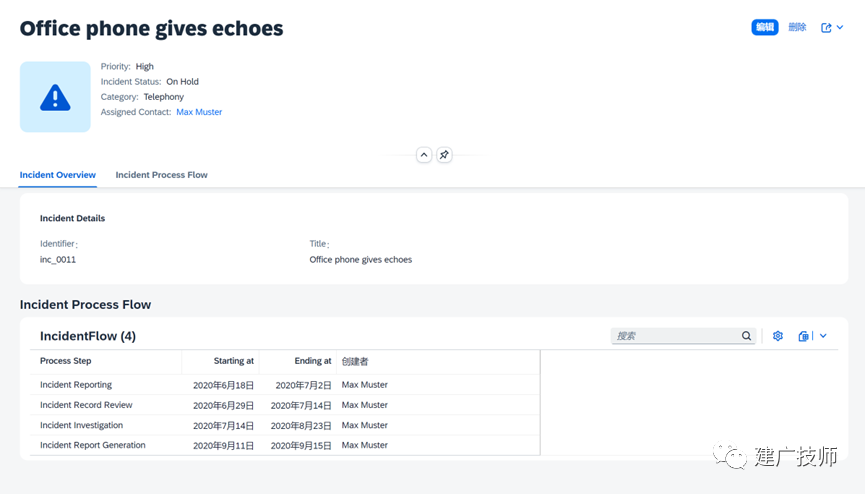Image resolution: width=865 pixels, height=494 pixels.
Task: Collapse the header with up chevron
Action: pyautogui.click(x=424, y=155)
